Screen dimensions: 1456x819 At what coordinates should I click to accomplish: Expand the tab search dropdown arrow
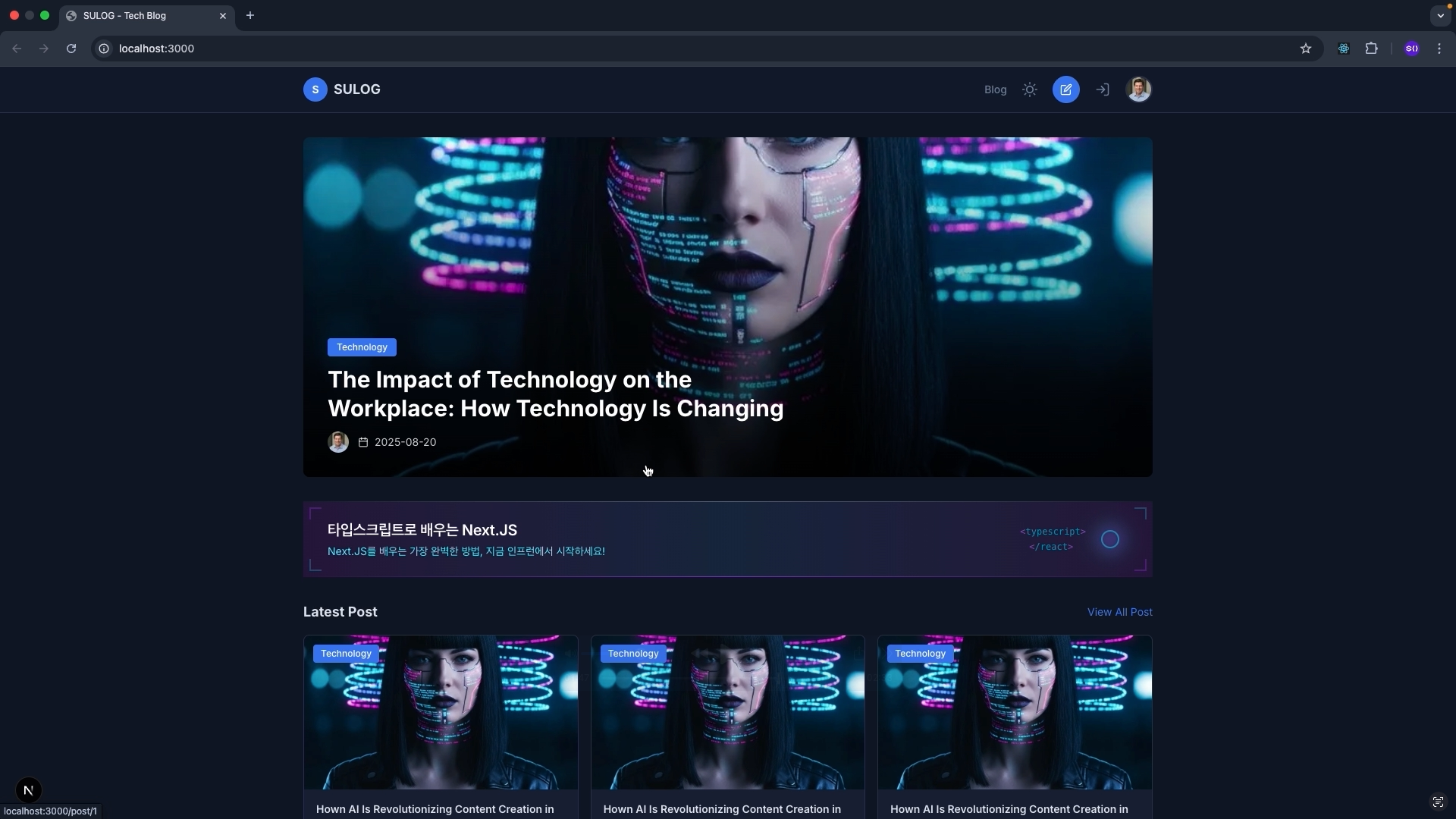(1440, 15)
